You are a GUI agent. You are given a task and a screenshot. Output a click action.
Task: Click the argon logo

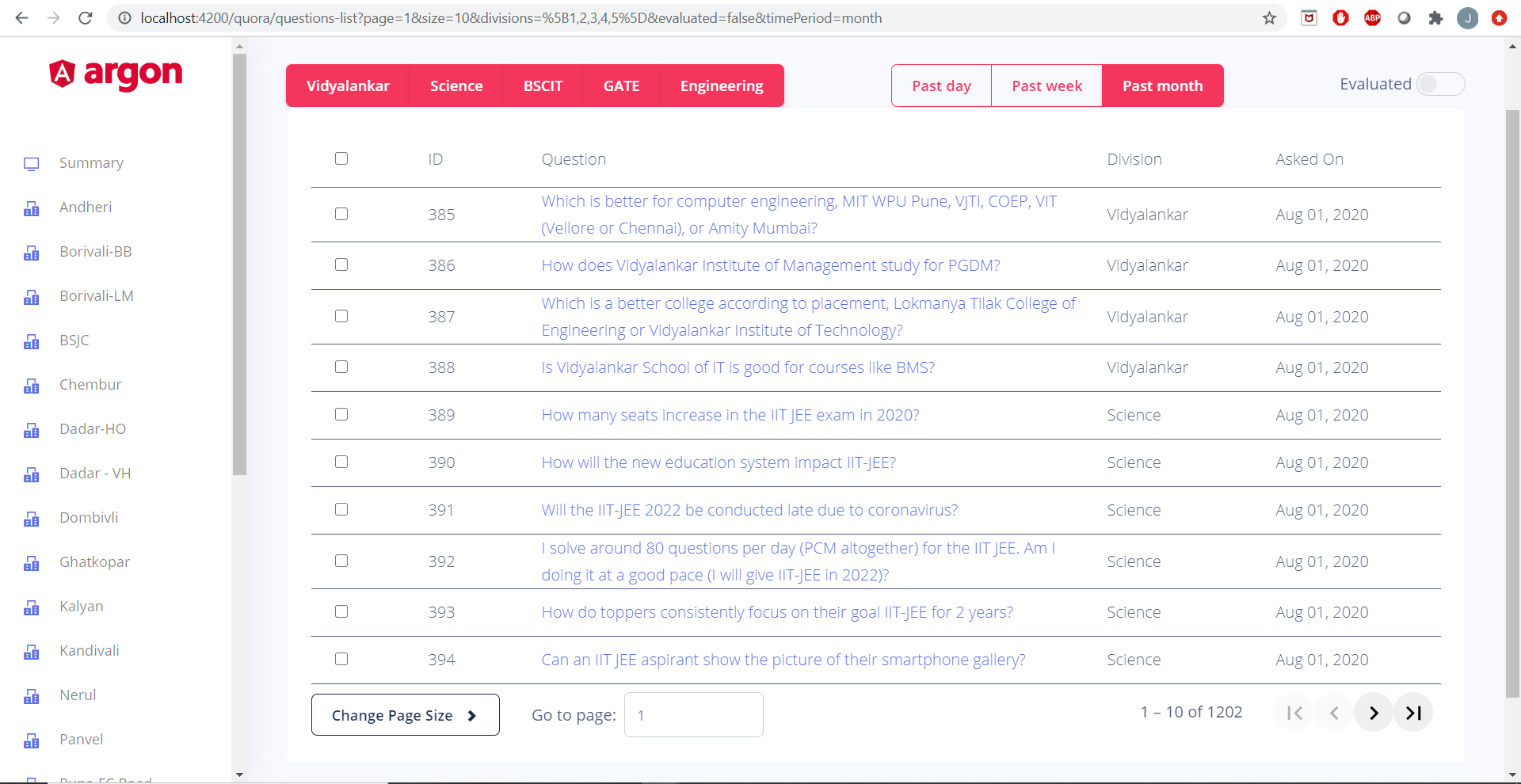[x=116, y=74]
